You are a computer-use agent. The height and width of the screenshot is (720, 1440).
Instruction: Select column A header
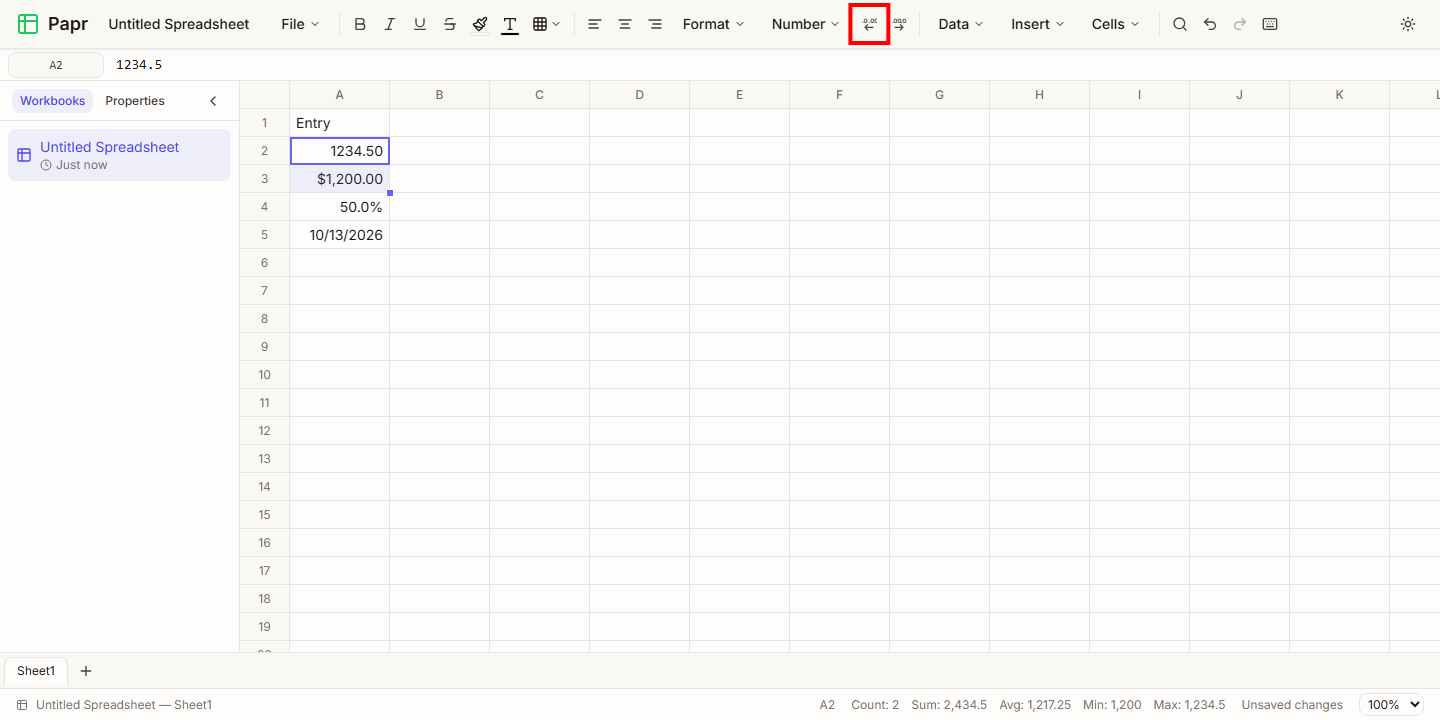point(340,95)
